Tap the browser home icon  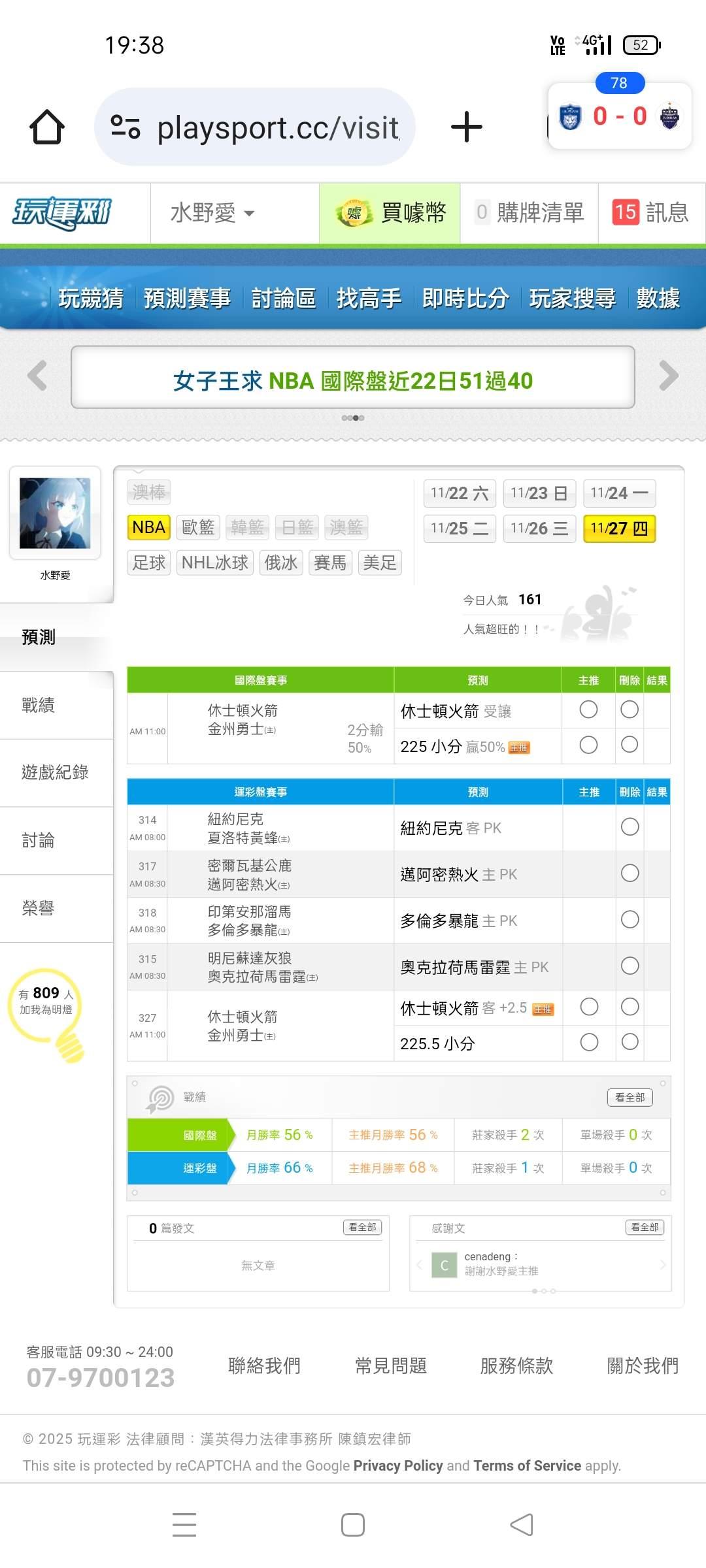(x=47, y=127)
